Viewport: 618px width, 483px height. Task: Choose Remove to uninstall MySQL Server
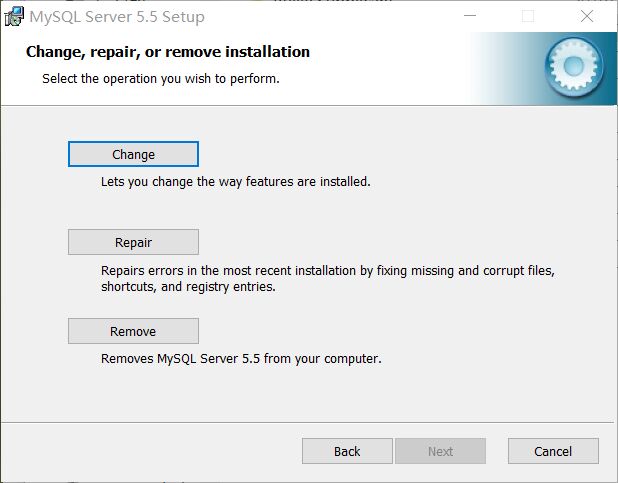point(133,331)
